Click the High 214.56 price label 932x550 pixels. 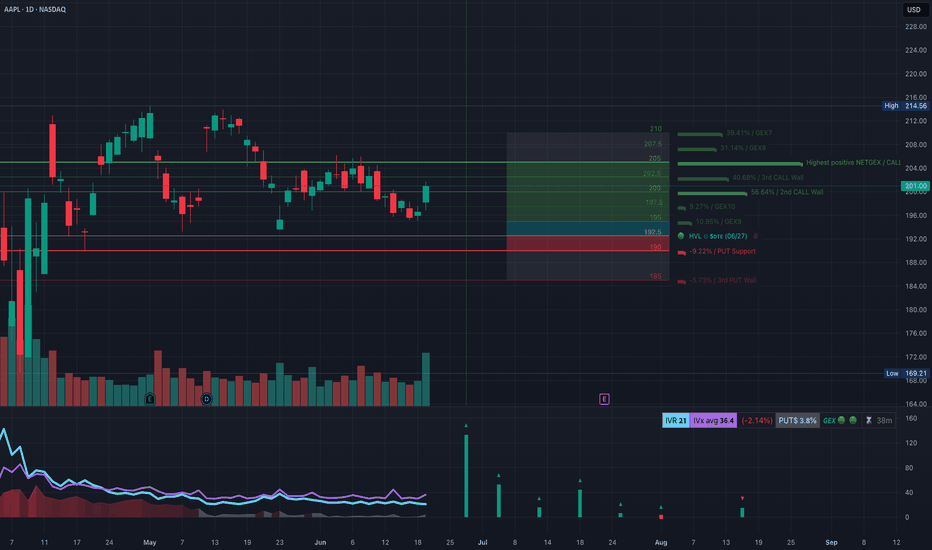(906, 106)
